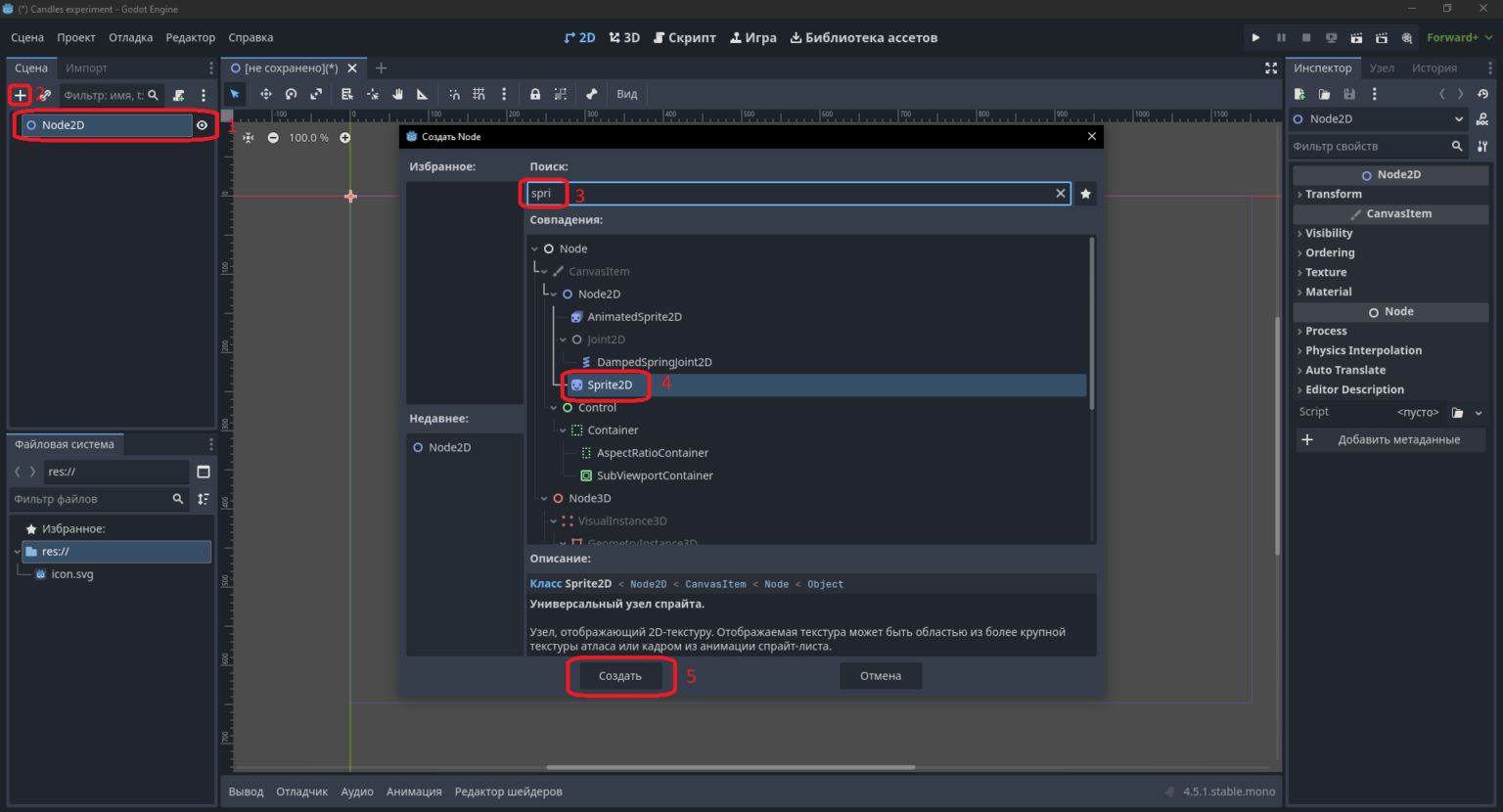Open the Forward+ renderer dropdown
This screenshot has height=812, width=1503.
1459,37
